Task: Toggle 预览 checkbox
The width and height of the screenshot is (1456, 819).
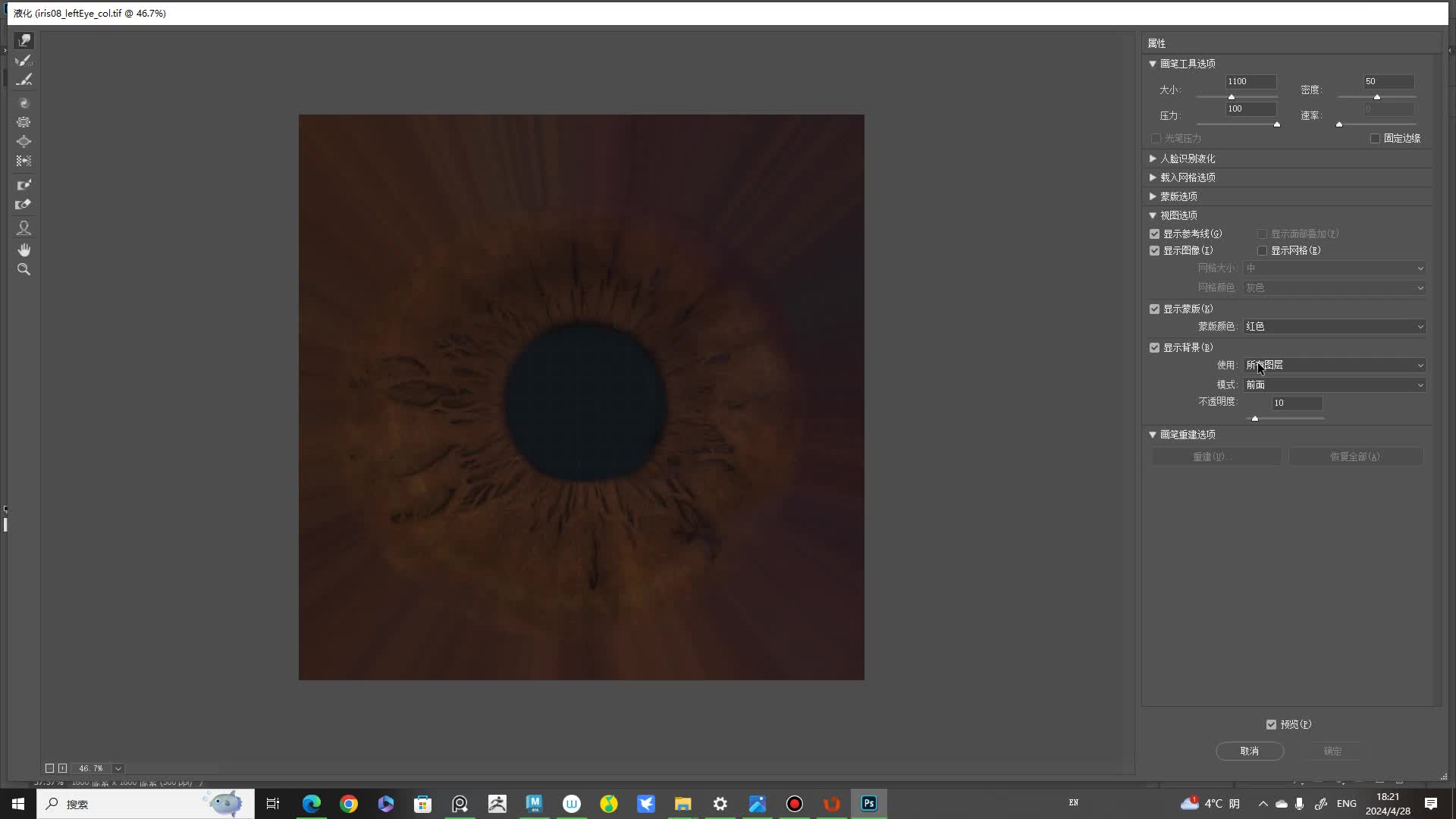Action: [x=1272, y=725]
